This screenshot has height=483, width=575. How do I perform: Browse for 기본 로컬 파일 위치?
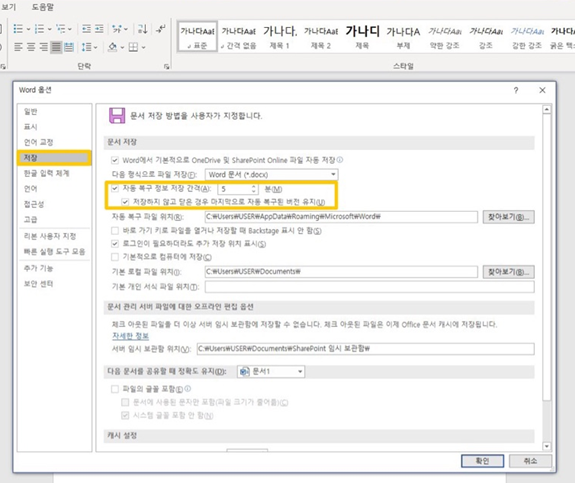[508, 272]
